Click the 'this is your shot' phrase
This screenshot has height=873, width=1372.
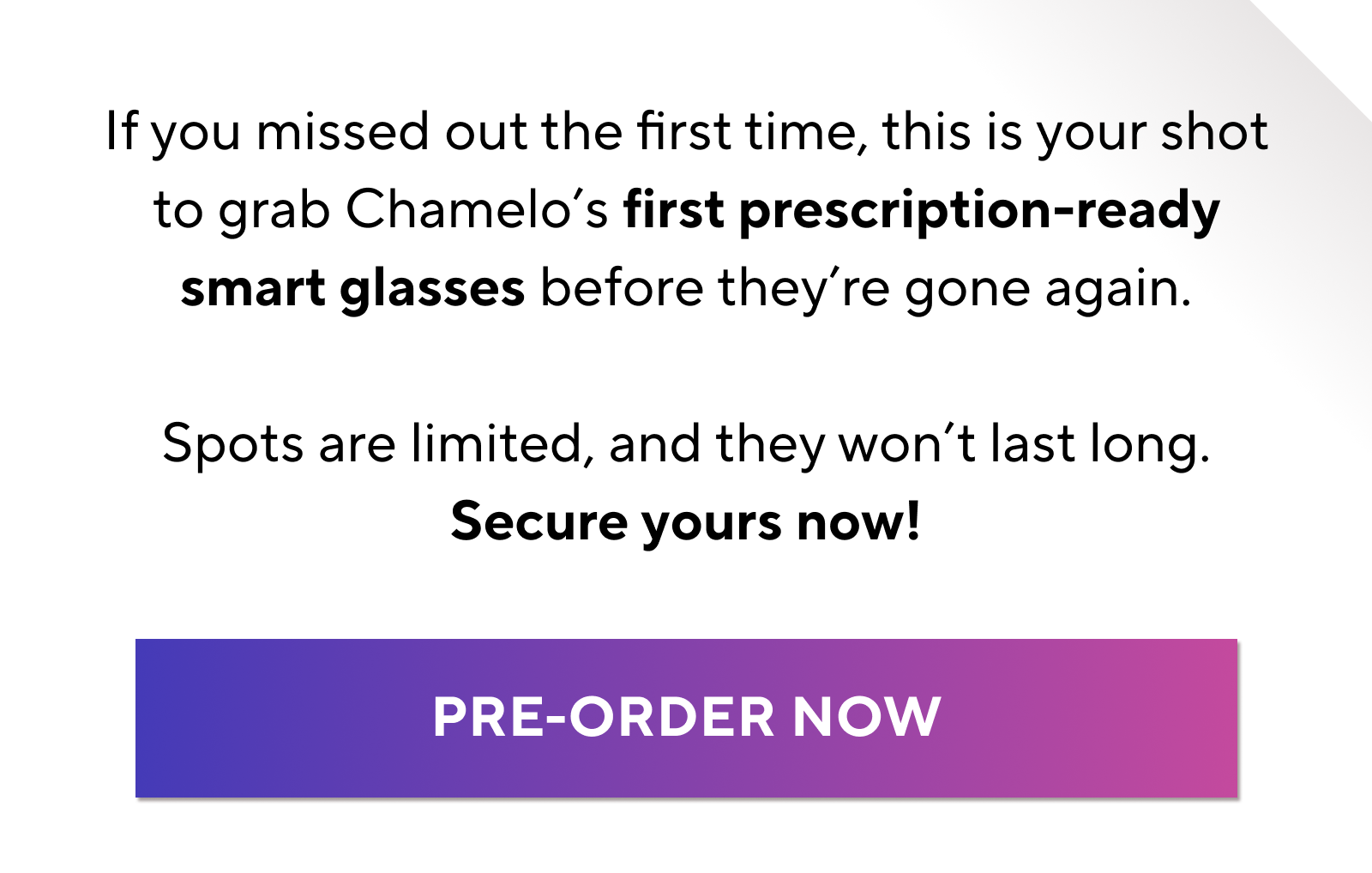tap(1075, 133)
